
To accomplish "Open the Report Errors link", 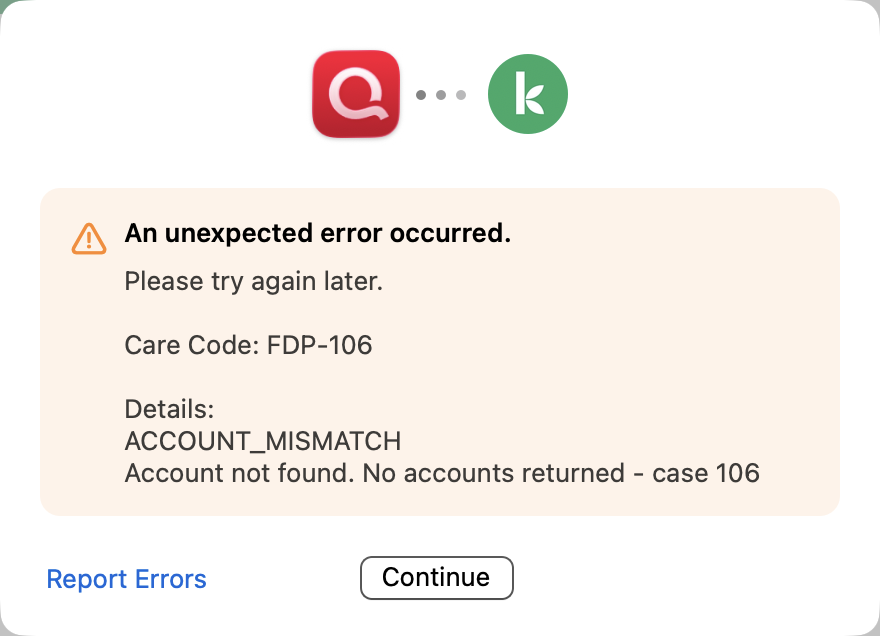I will coord(127,579).
